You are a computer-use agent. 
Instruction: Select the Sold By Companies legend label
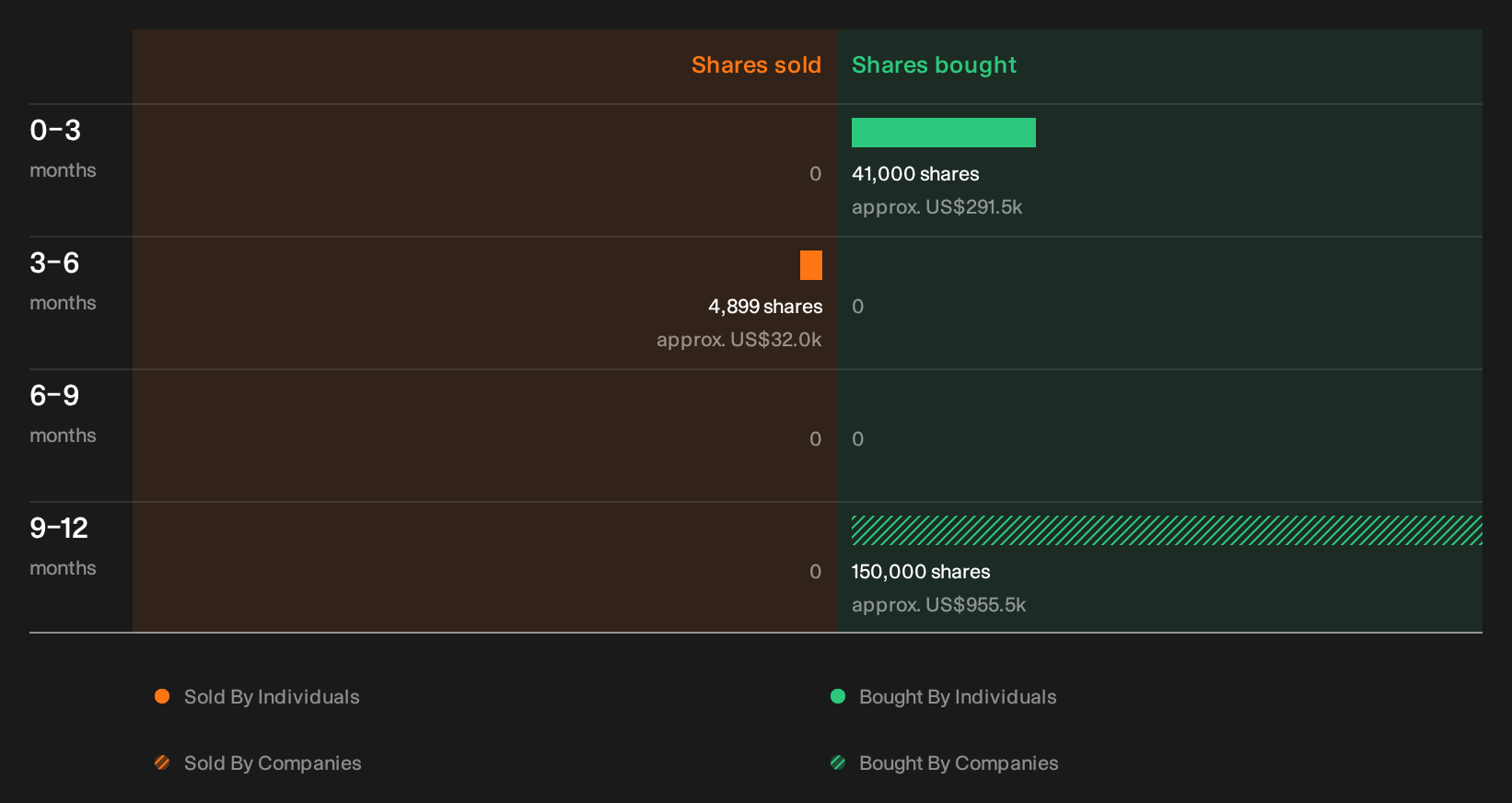click(273, 763)
